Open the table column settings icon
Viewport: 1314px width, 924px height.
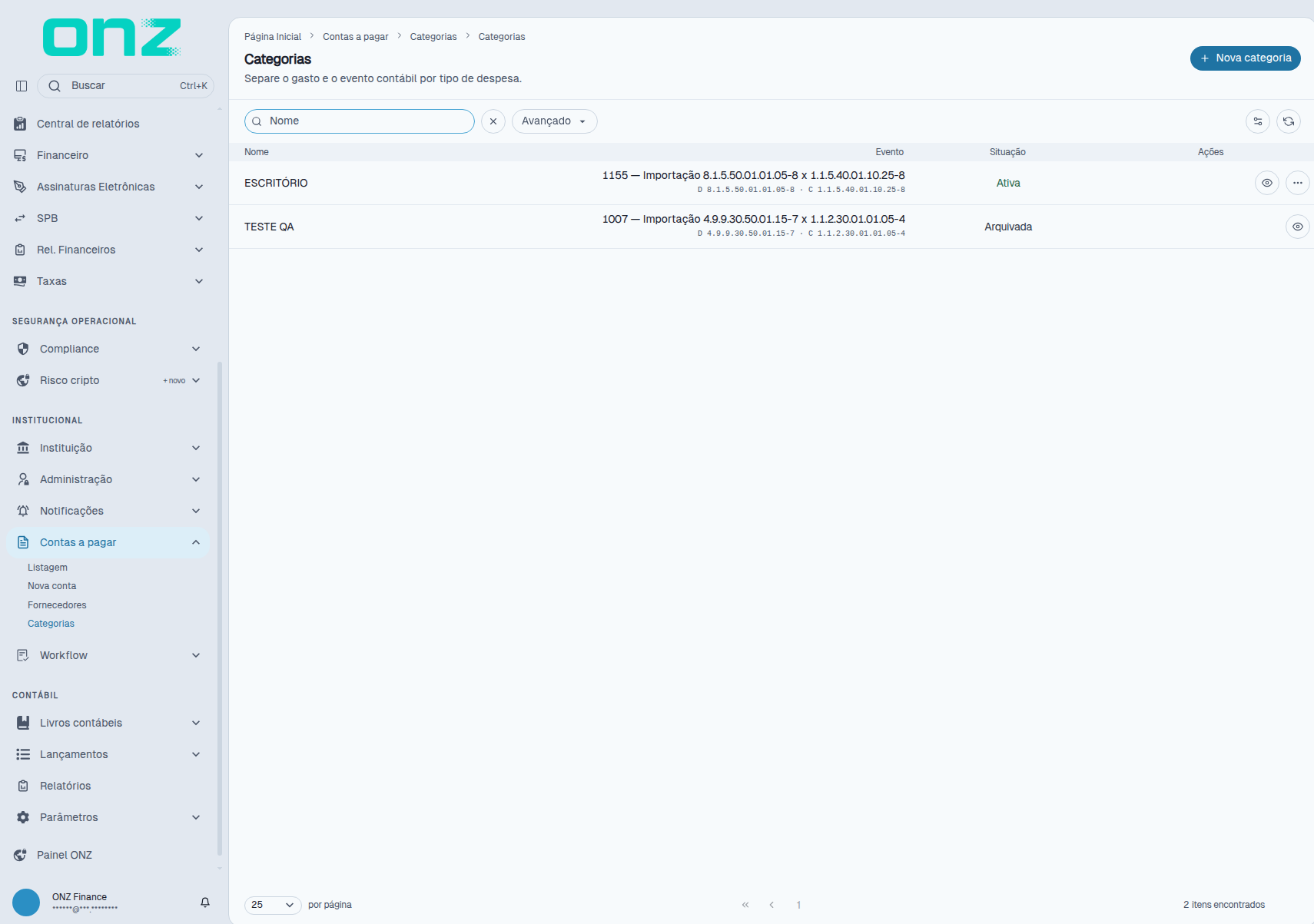[1258, 121]
